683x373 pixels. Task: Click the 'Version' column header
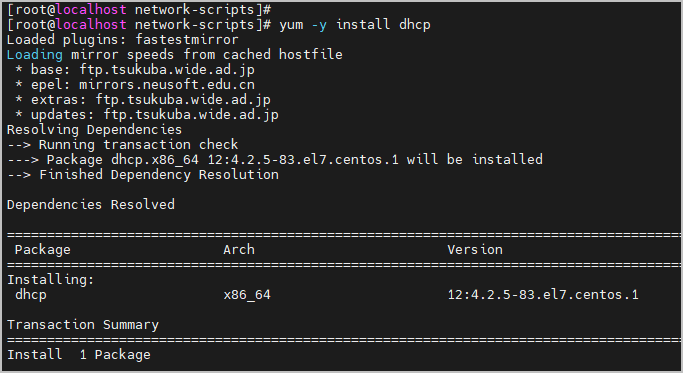coord(475,250)
